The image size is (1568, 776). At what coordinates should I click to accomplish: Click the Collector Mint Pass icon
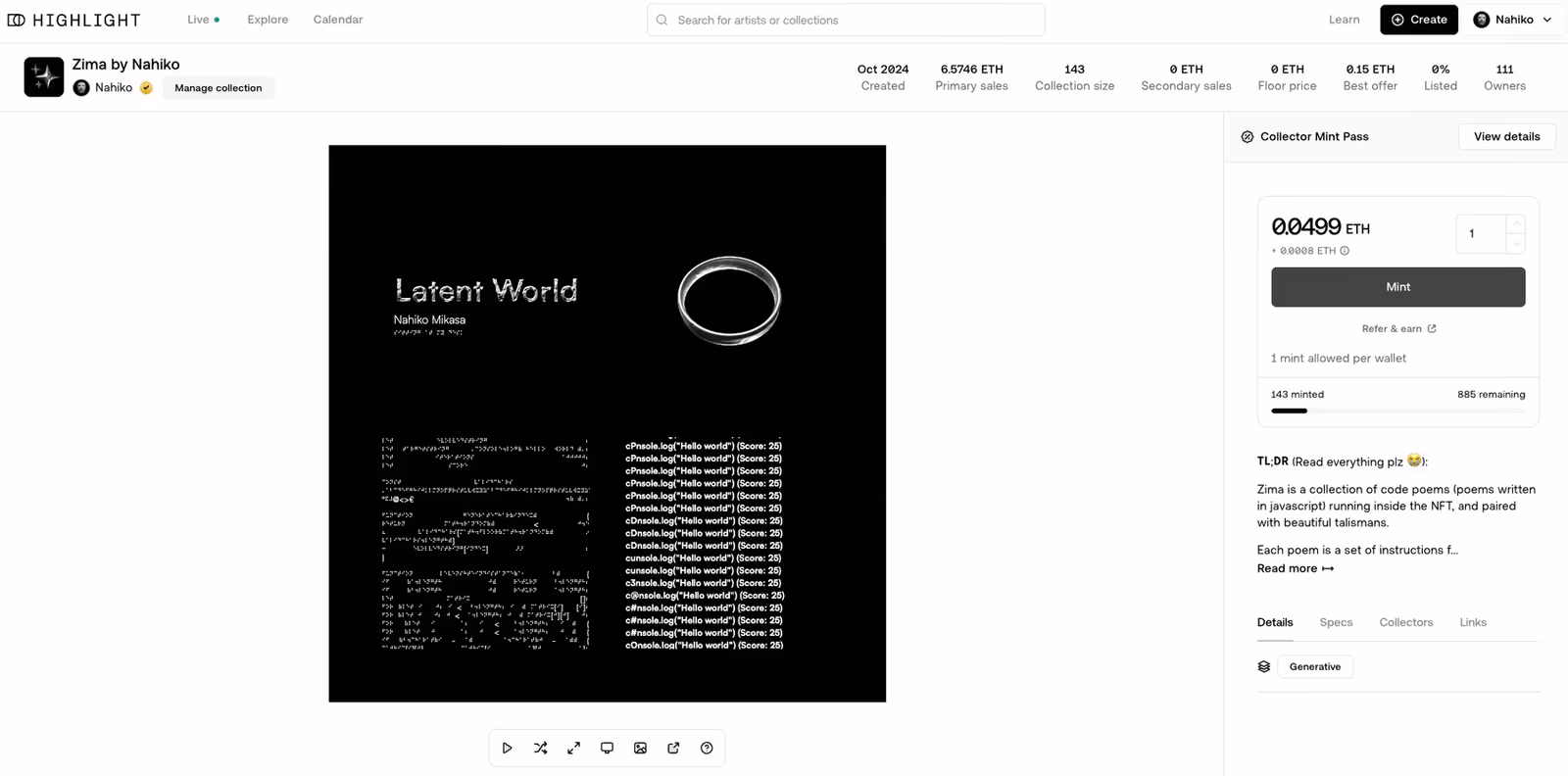[x=1247, y=137]
